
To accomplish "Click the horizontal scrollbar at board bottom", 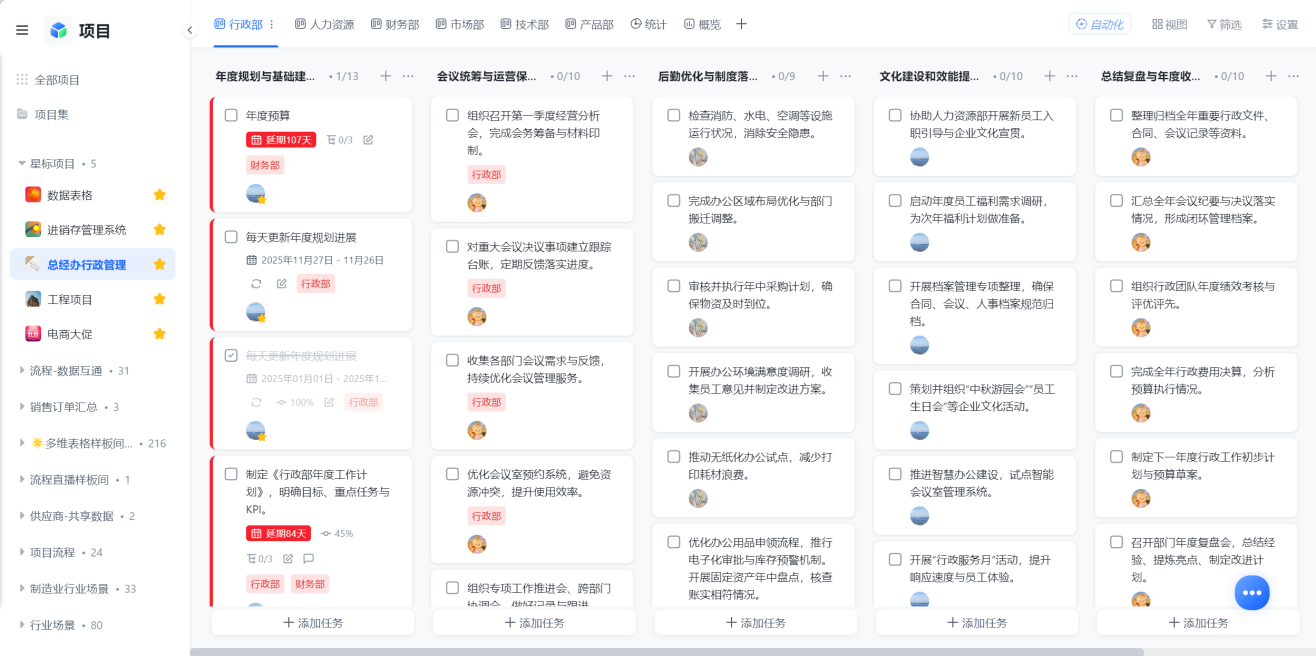I will (x=667, y=651).
